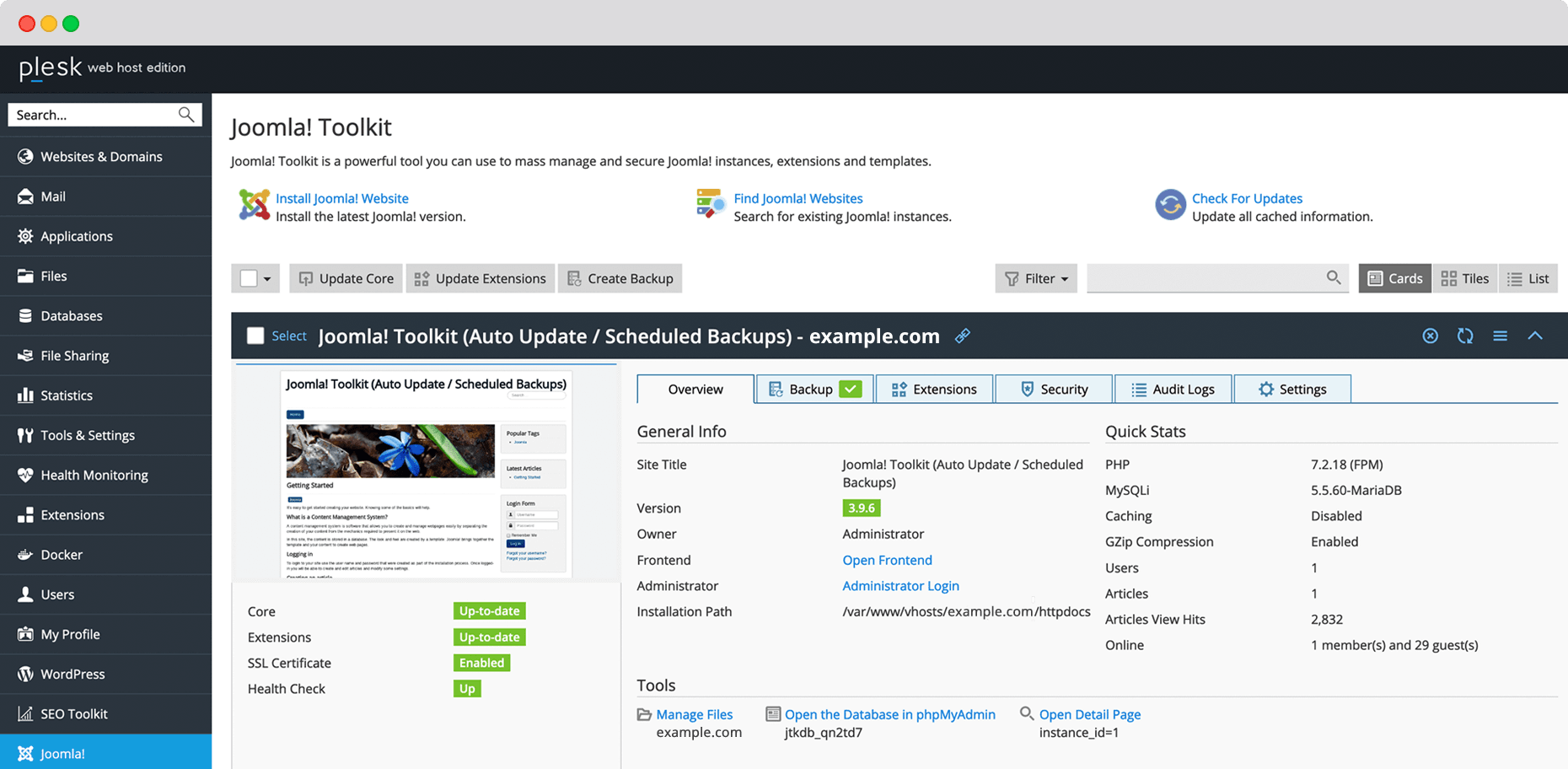Open the instance actions menu icon
Viewport: 1568px width, 769px height.
coord(1501,336)
